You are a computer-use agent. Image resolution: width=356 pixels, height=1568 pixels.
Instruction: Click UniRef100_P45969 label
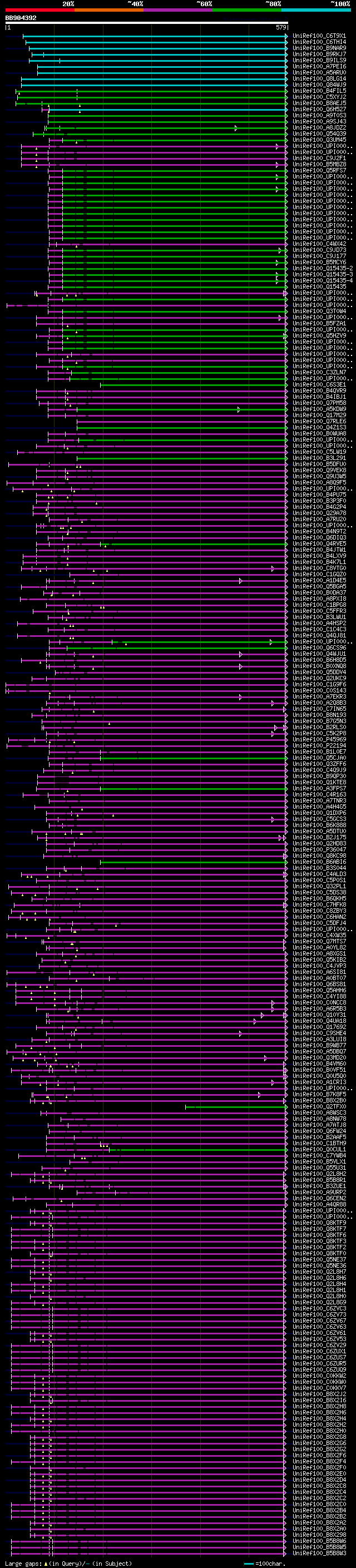coord(319,740)
